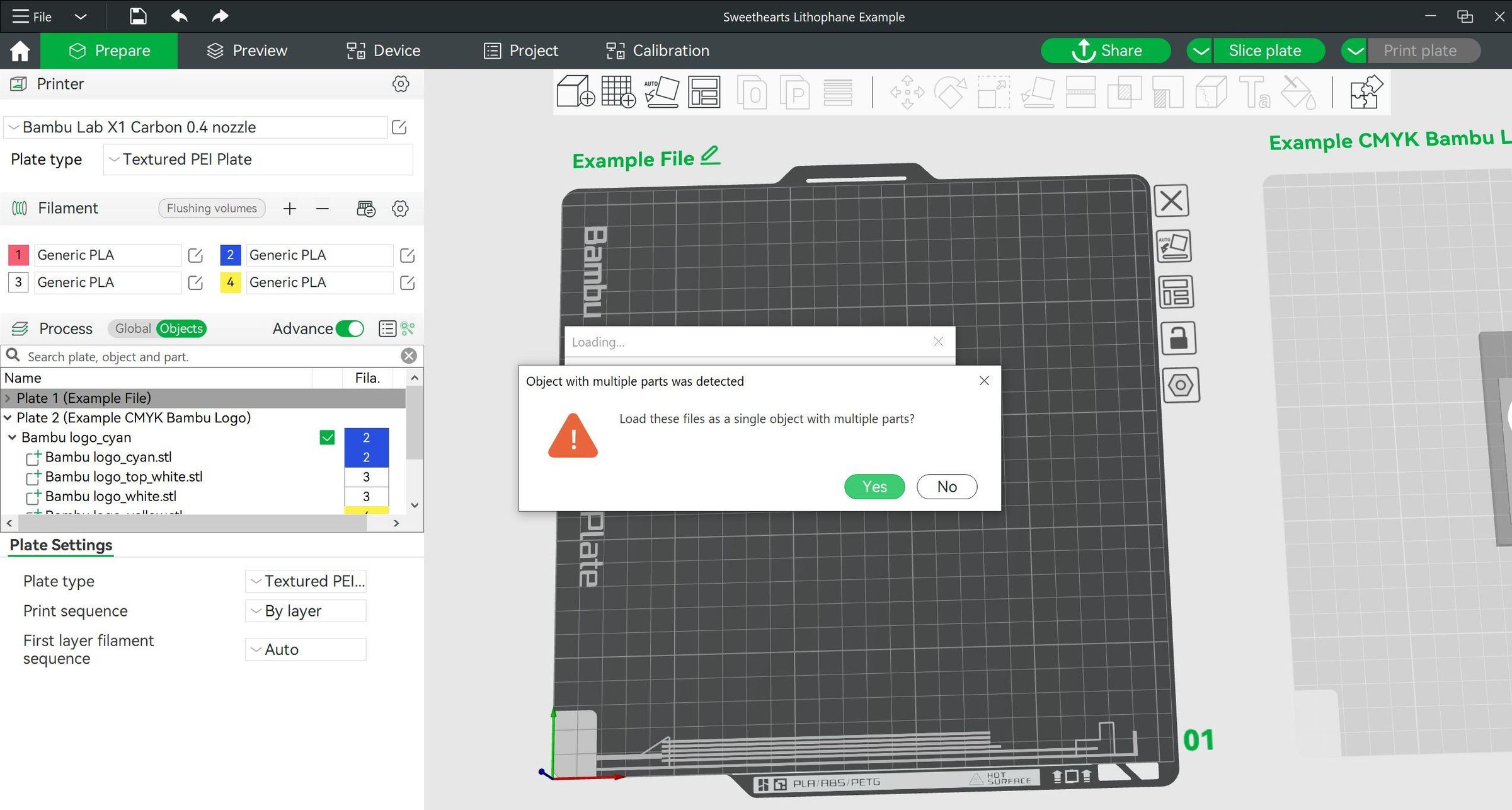The image size is (1512, 810).
Task: Click the search plate, object and part field
Action: pyautogui.click(x=211, y=357)
